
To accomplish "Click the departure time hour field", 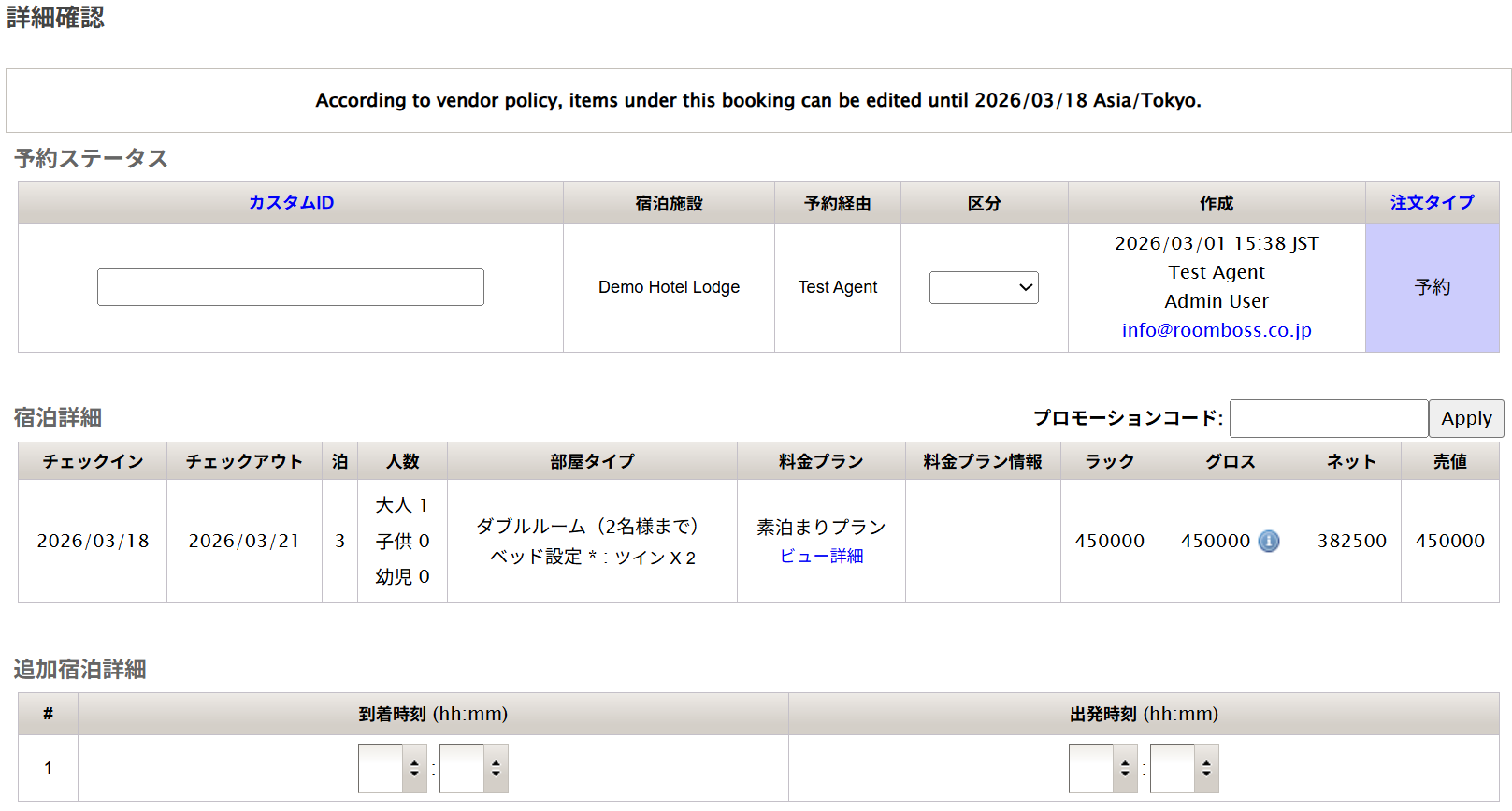I will pos(1091,768).
